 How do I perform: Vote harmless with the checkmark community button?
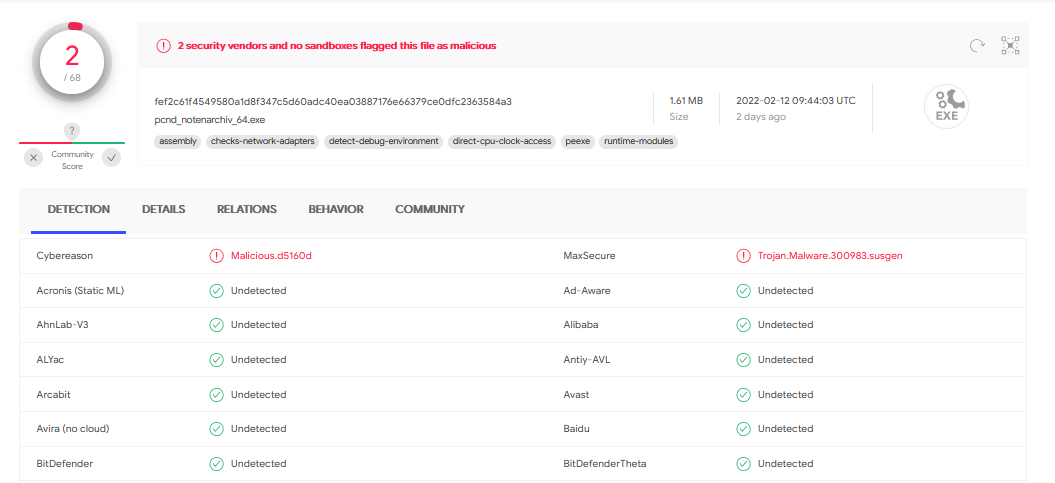click(112, 158)
